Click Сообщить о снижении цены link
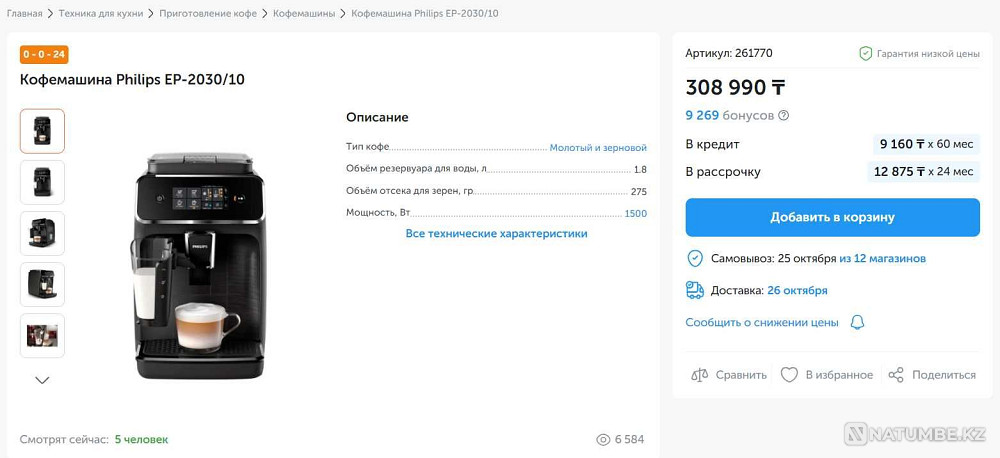The width and height of the screenshot is (1000, 458). pyautogui.click(x=762, y=322)
